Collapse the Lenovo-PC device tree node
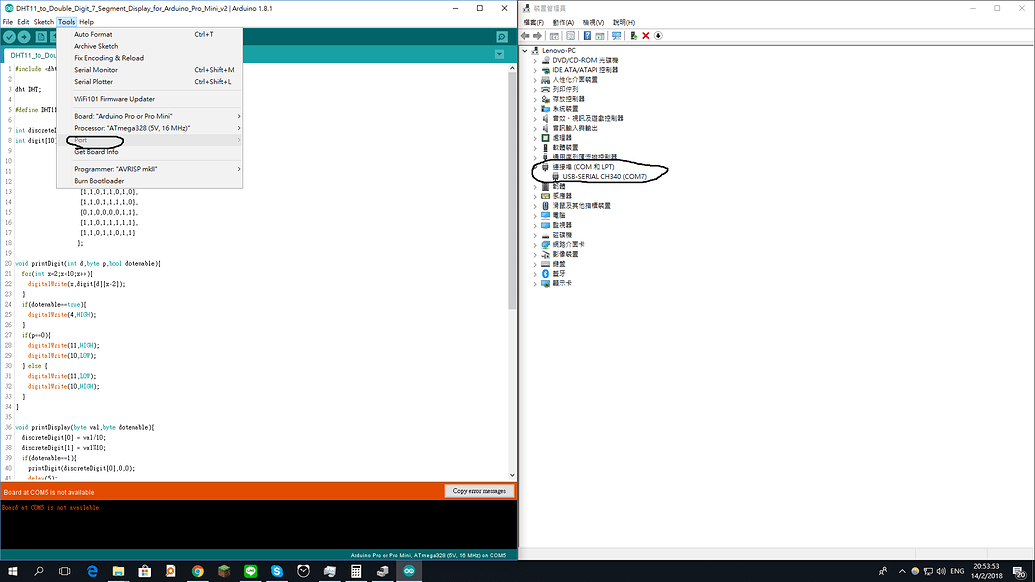This screenshot has width=1035, height=582. click(524, 49)
